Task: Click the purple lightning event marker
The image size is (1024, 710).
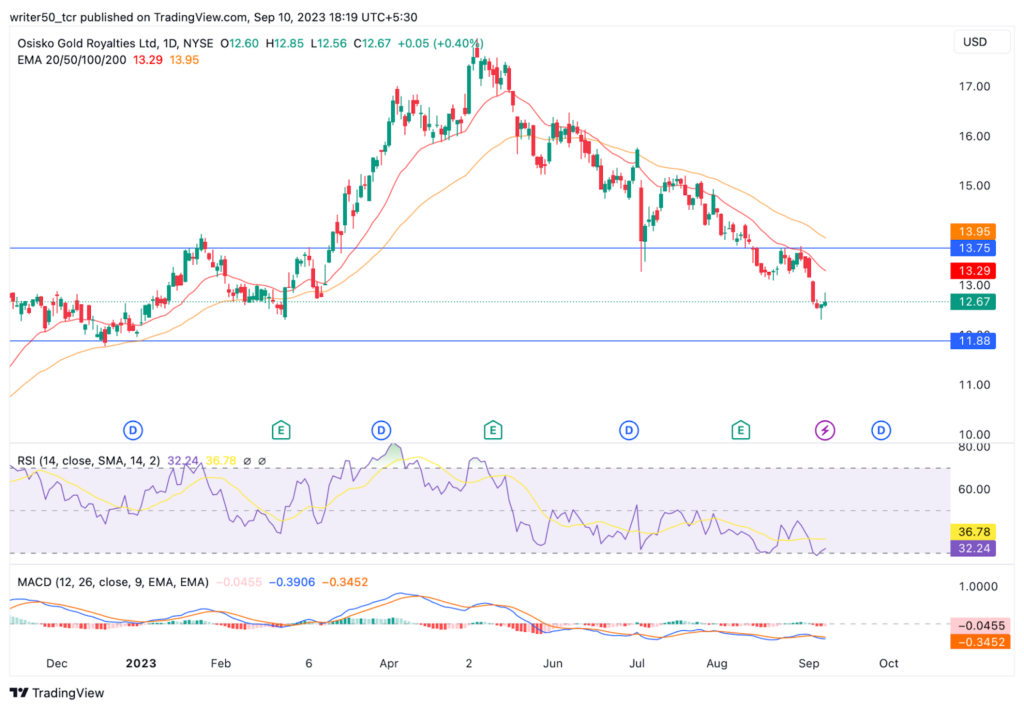Action: coord(825,430)
